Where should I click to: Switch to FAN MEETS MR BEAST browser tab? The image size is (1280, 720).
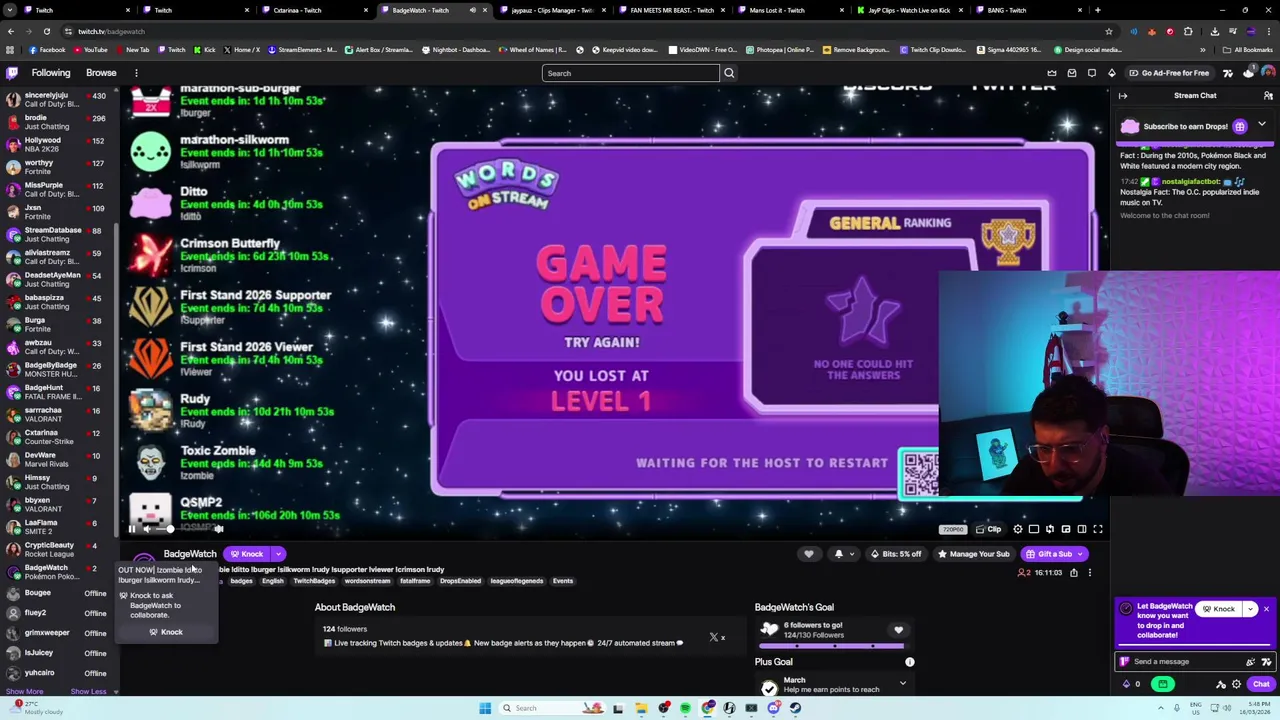671,10
